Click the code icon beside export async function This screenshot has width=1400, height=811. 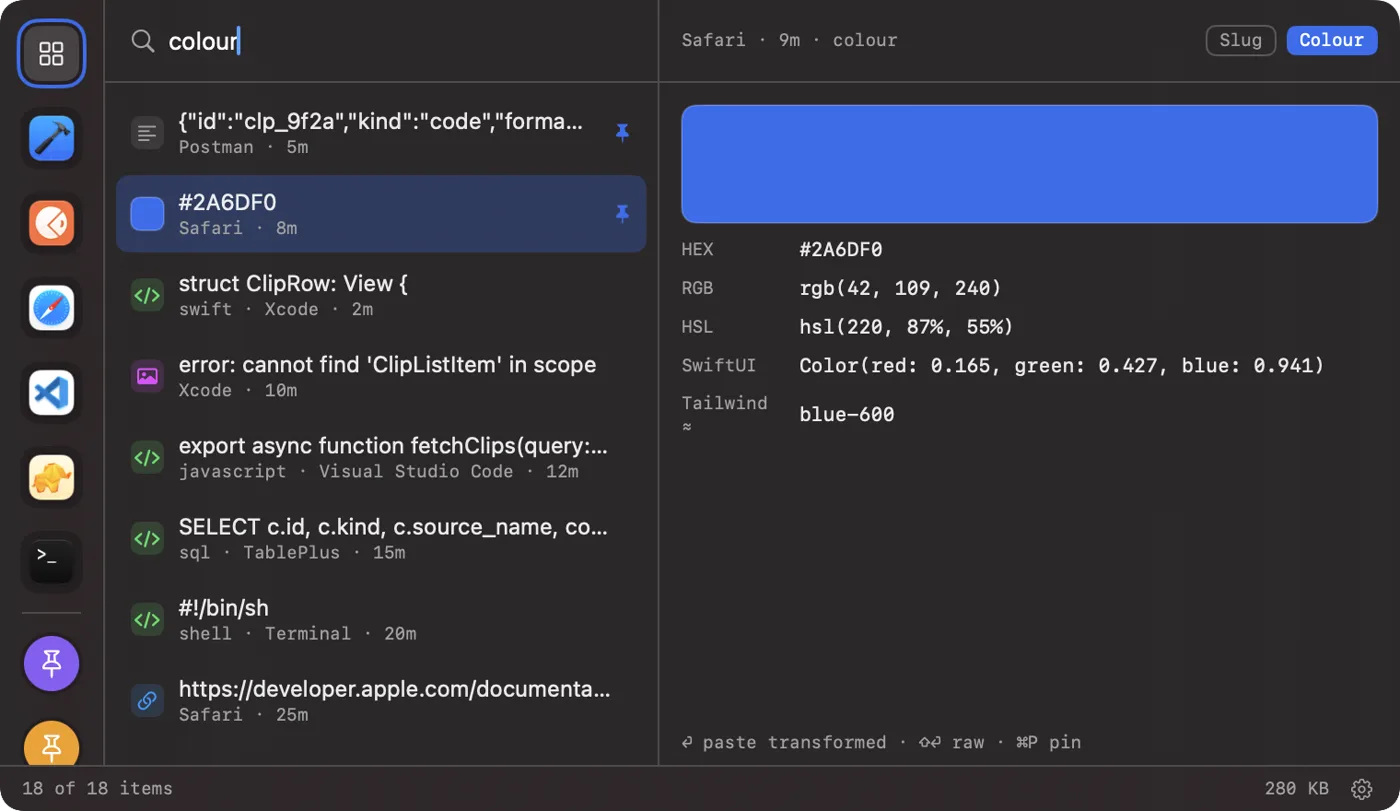147,457
